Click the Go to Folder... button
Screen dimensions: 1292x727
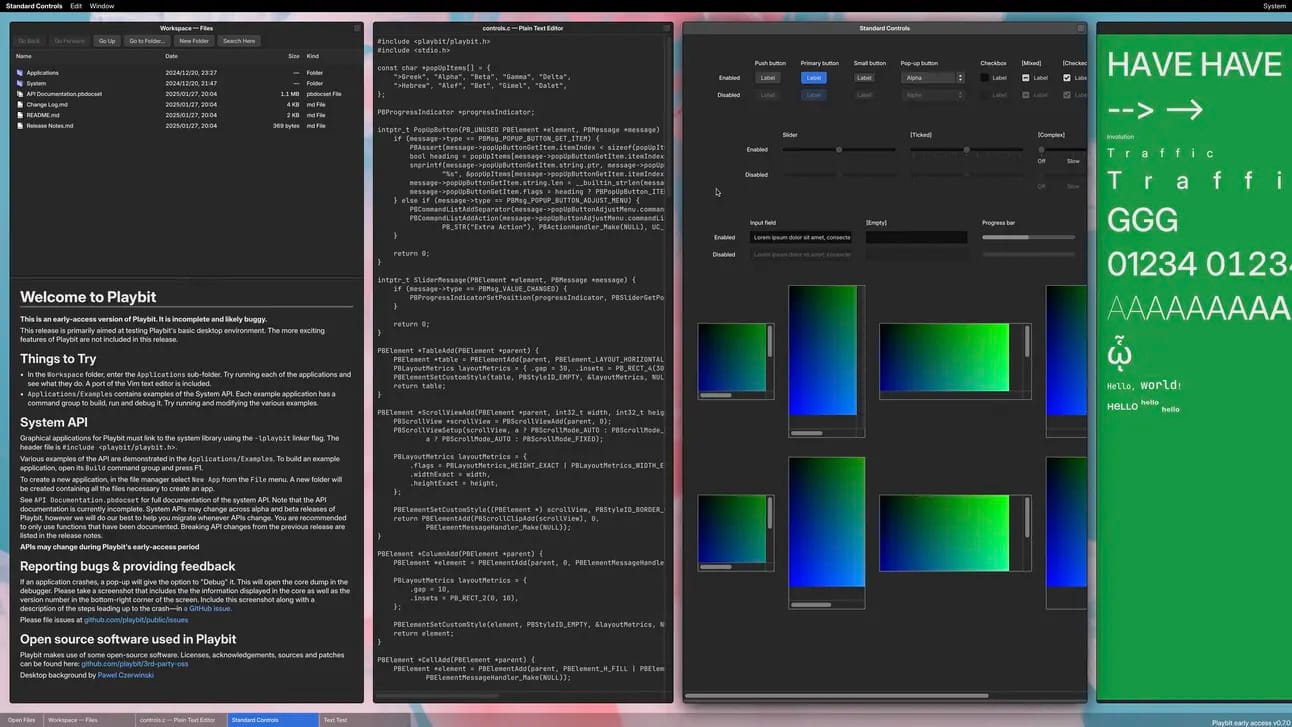pos(147,41)
